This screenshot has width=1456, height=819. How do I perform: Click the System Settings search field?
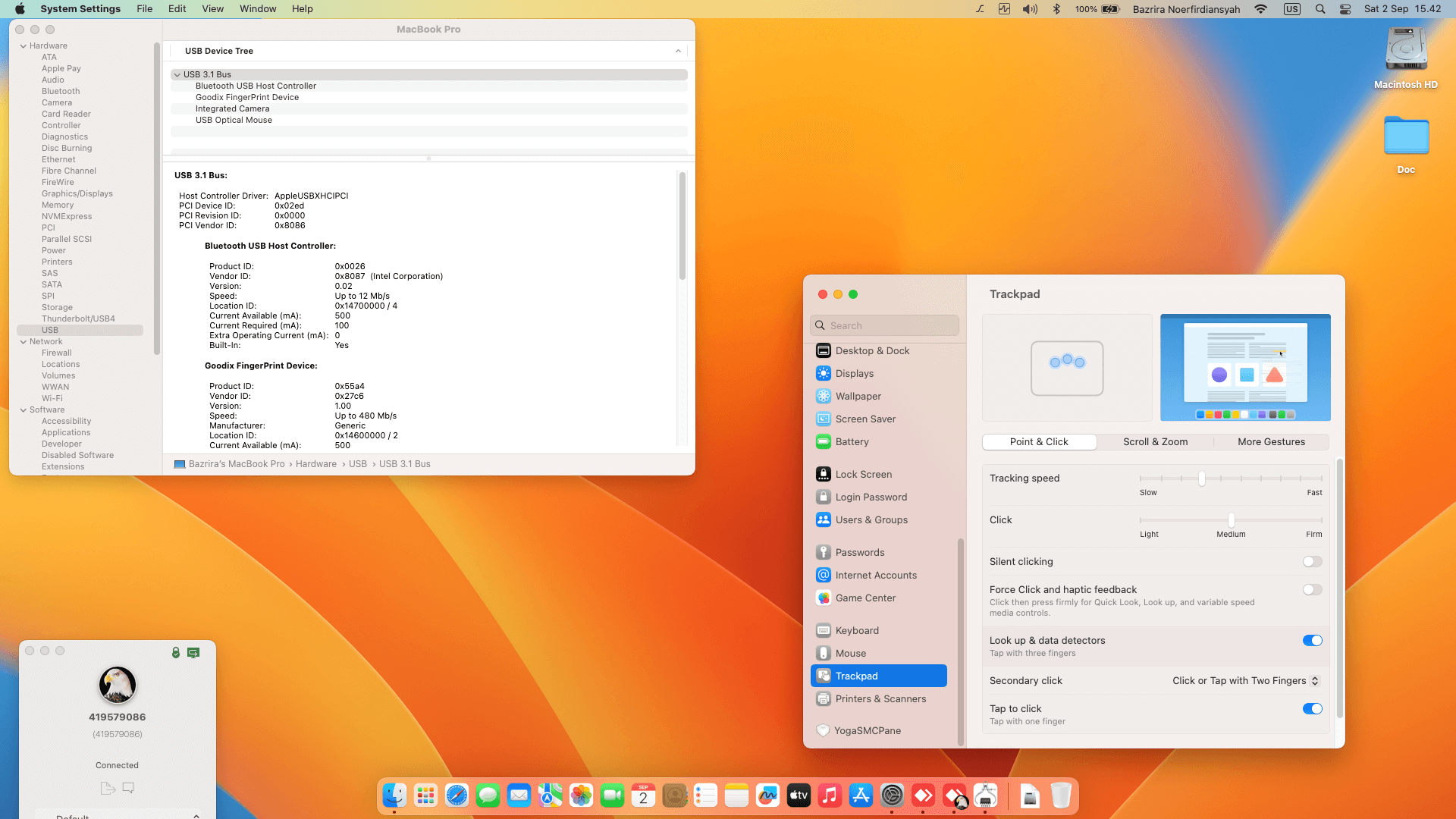[x=884, y=325]
